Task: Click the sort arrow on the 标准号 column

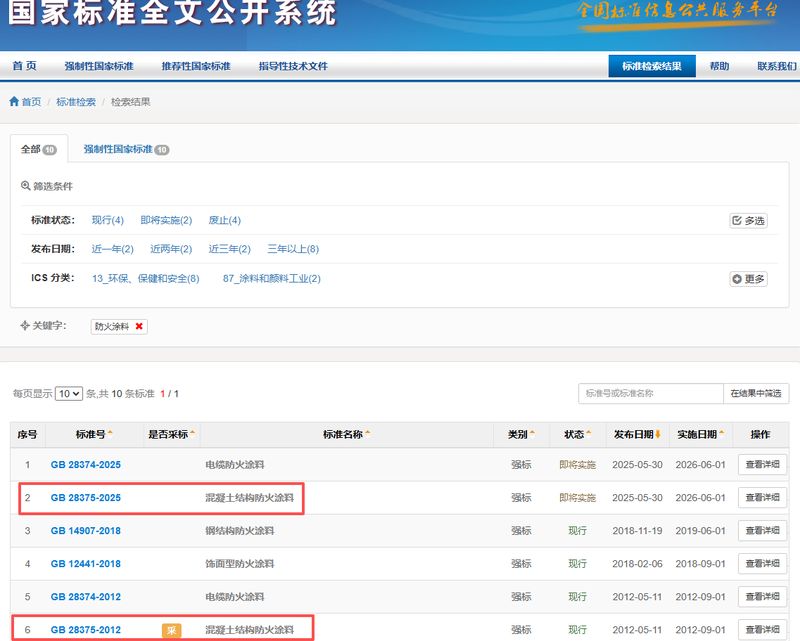Action: tap(107, 430)
